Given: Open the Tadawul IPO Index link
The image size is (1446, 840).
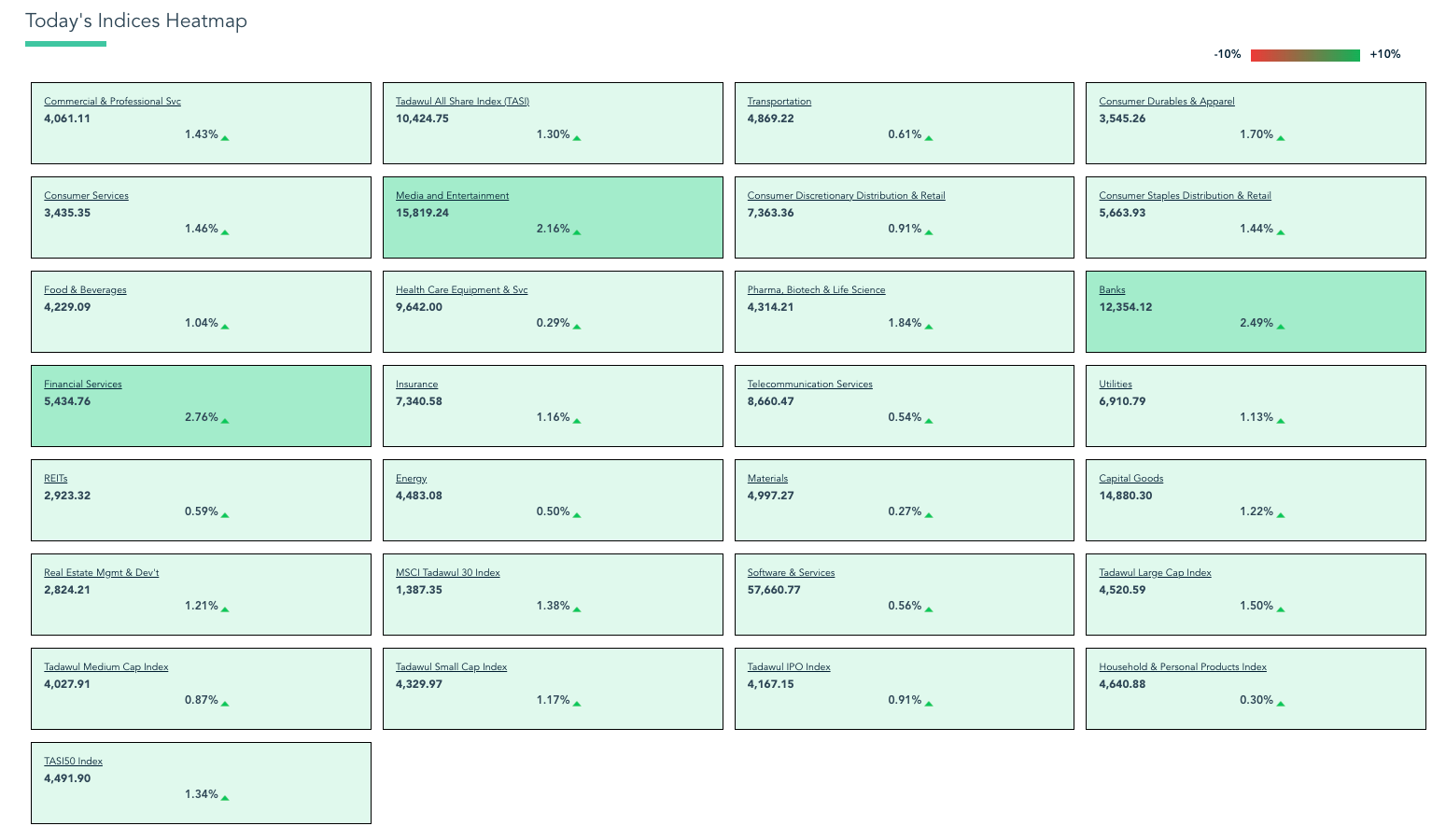Looking at the screenshot, I should click(x=788, y=667).
